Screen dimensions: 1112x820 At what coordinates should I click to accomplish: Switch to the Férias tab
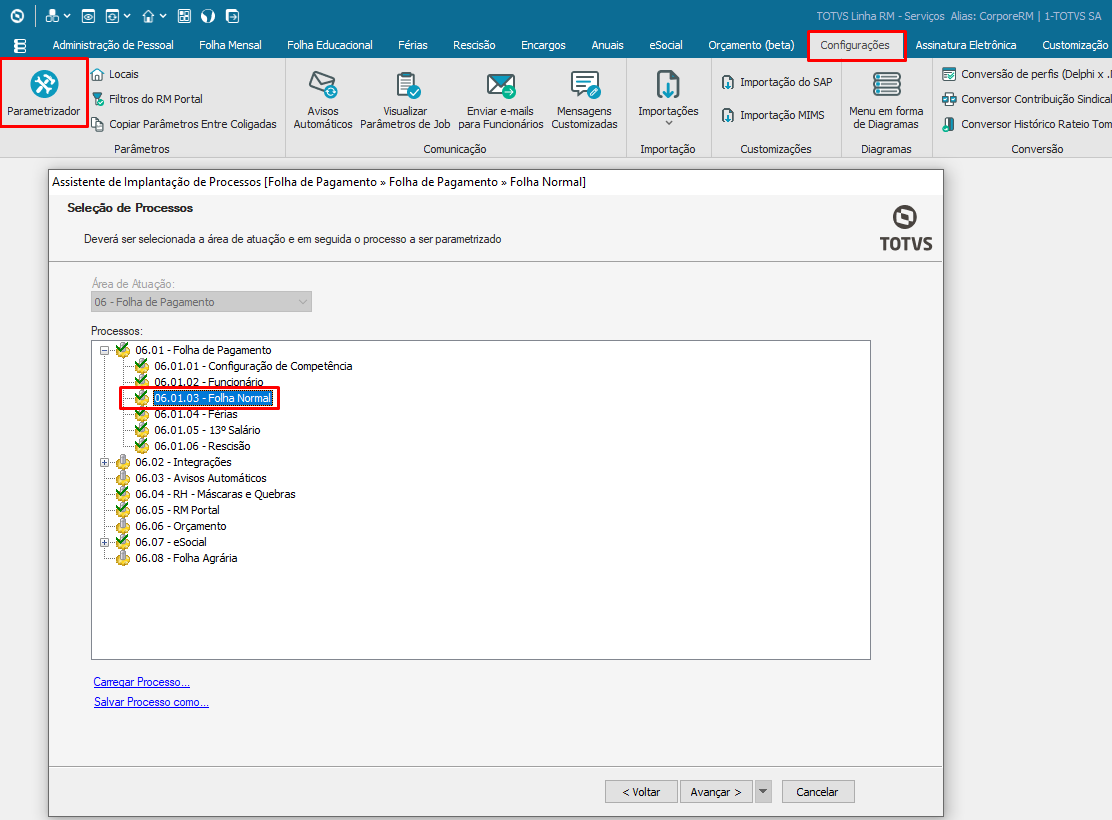[x=413, y=45]
